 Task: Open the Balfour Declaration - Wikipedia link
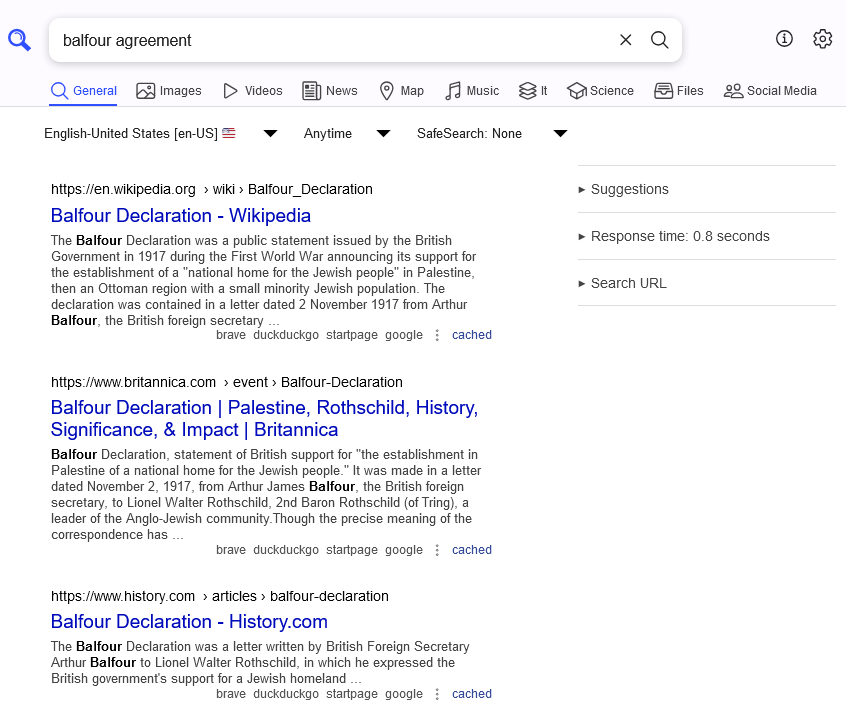tap(181, 216)
